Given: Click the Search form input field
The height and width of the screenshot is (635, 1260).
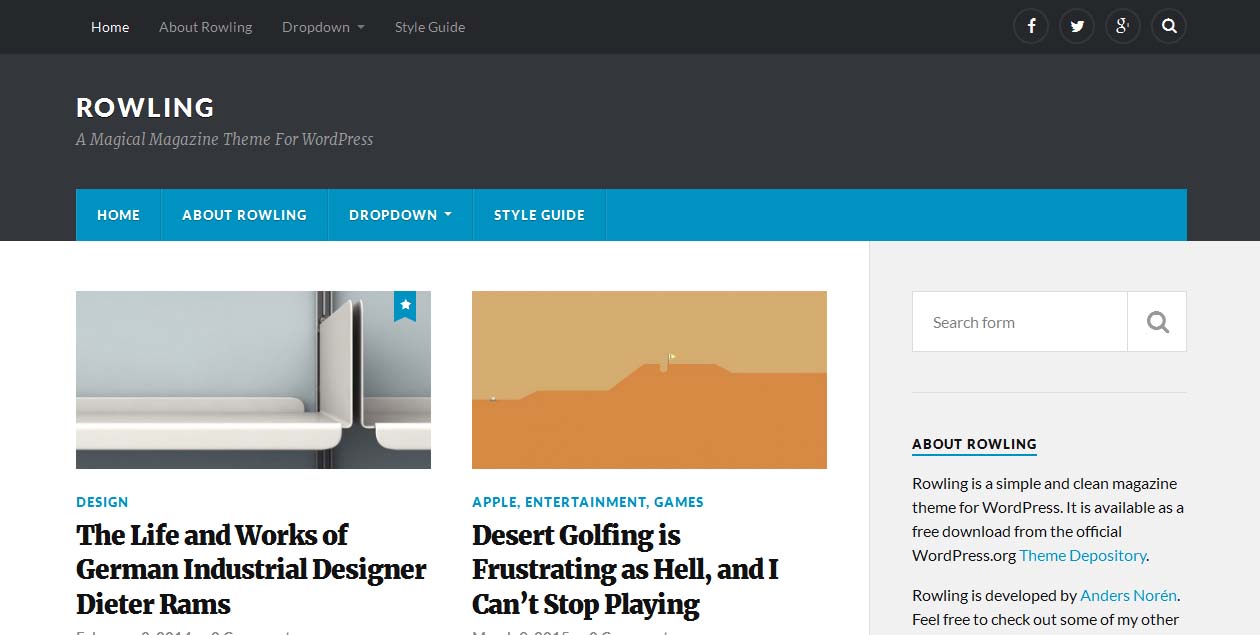Looking at the screenshot, I should (1020, 322).
